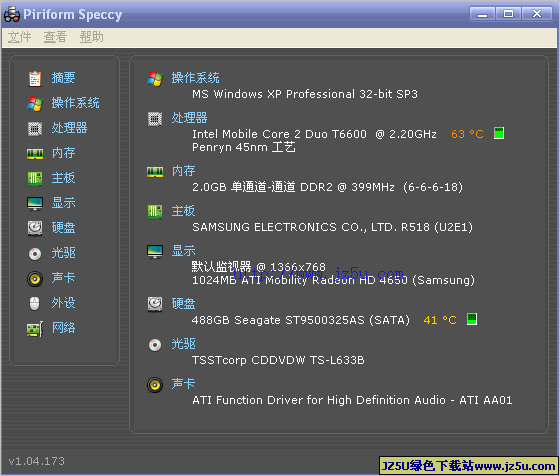Screen dimensions: 560x476
Task: Click the 操作系统 Windows flag icon in sidebar
Action: tap(35, 104)
